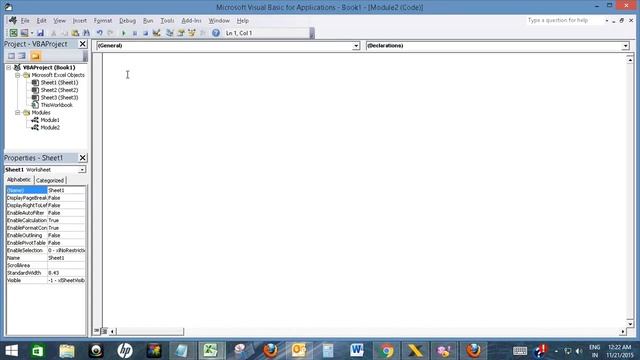Click the Redo arrow icon
Image resolution: width=640 pixels, height=360 pixels.
[x=110, y=33]
